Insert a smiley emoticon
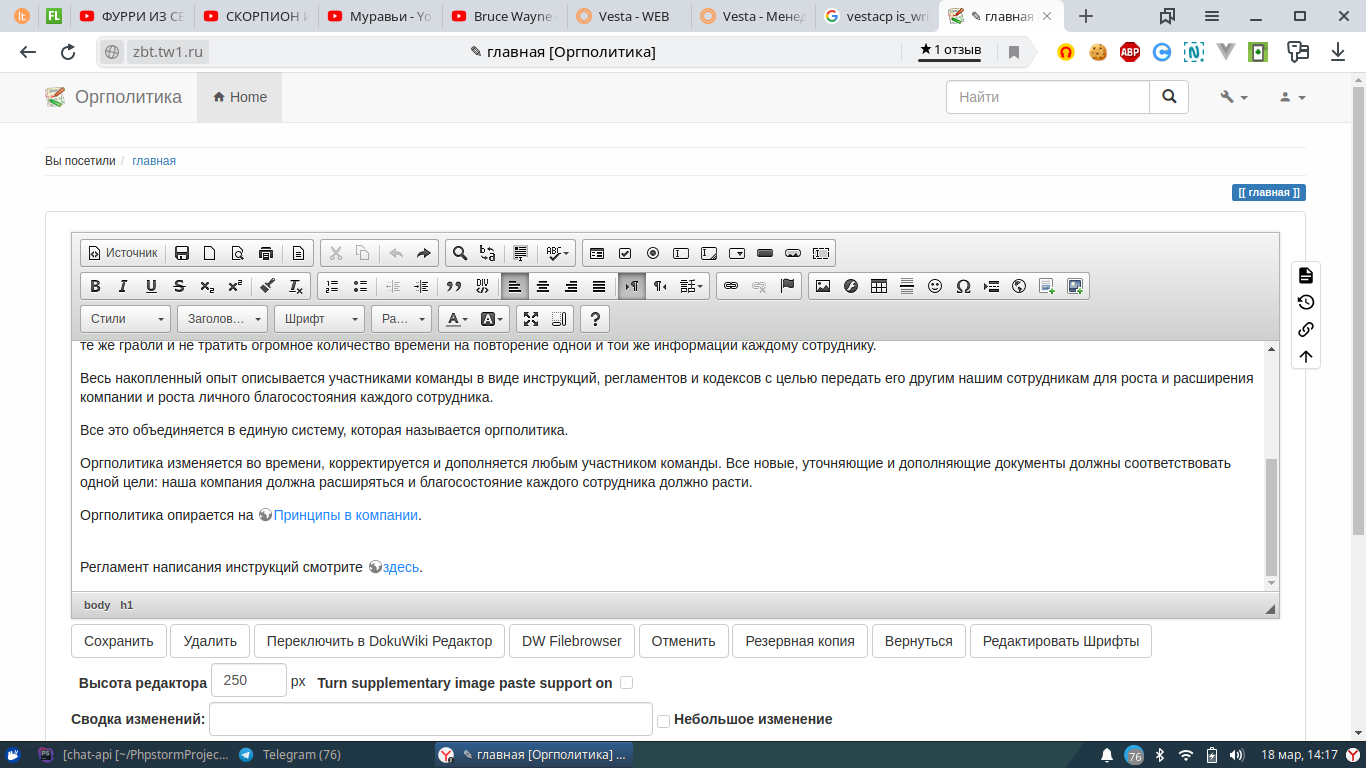The image size is (1366, 768). coord(935,286)
